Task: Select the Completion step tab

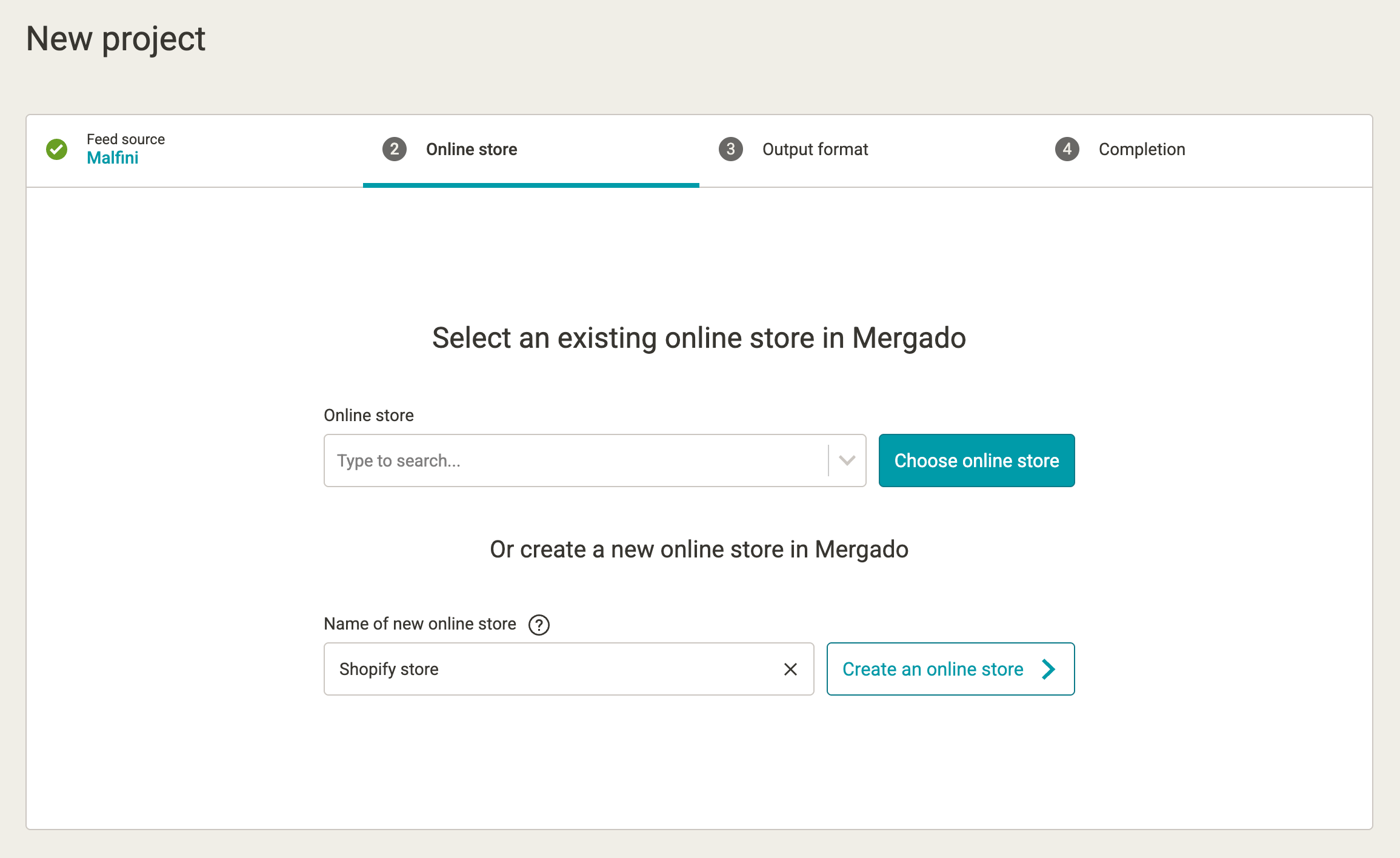Action: (x=1204, y=150)
